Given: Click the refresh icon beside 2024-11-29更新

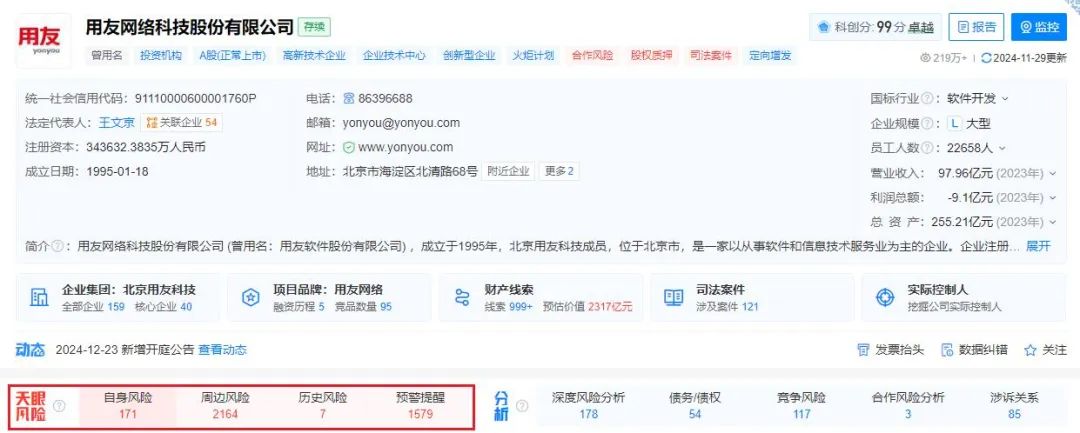Looking at the screenshot, I should 986,58.
